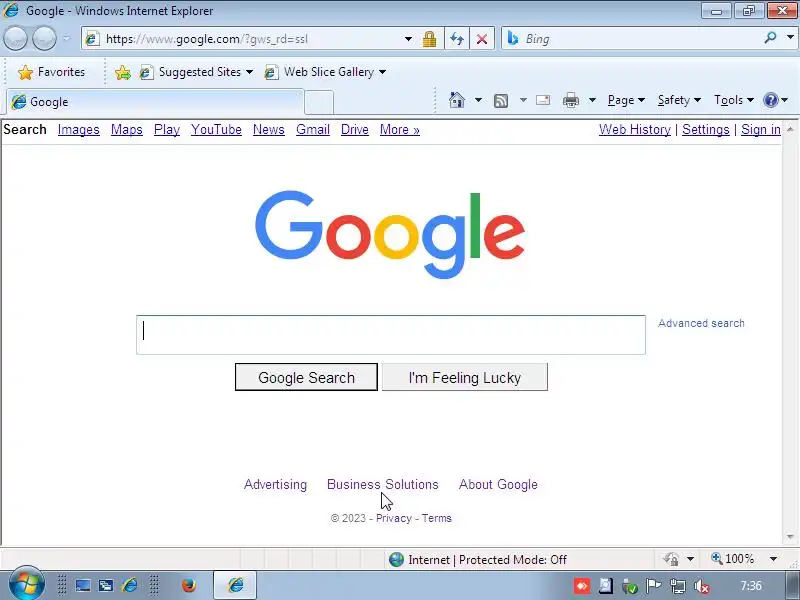Viewport: 800px width, 600px height.
Task: Click the Sign in link
Action: point(761,130)
